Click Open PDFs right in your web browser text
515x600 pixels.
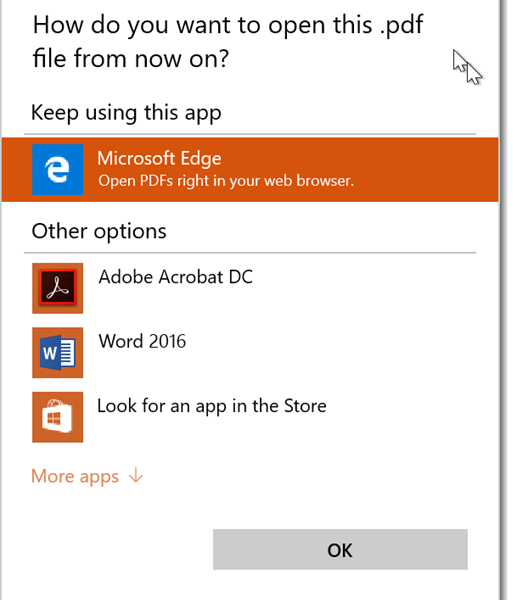coord(226,181)
